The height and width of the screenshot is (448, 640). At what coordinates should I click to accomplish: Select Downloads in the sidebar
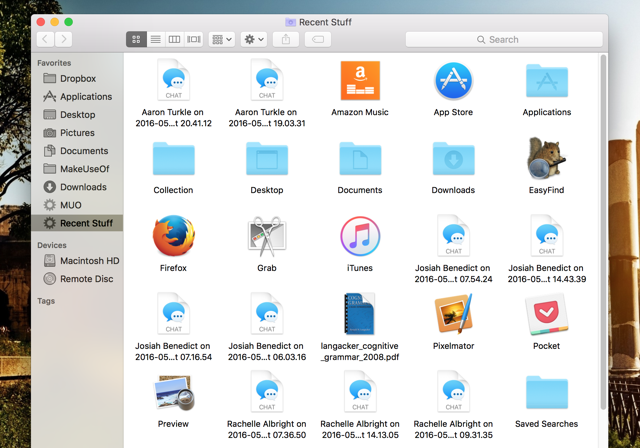click(x=83, y=187)
